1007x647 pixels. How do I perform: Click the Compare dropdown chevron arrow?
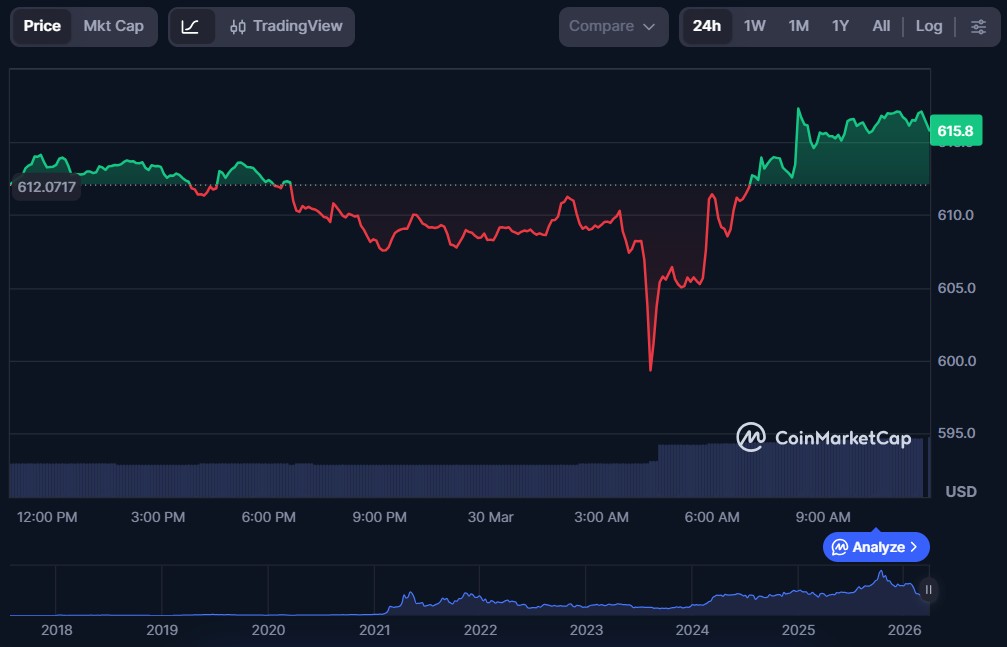coord(649,27)
